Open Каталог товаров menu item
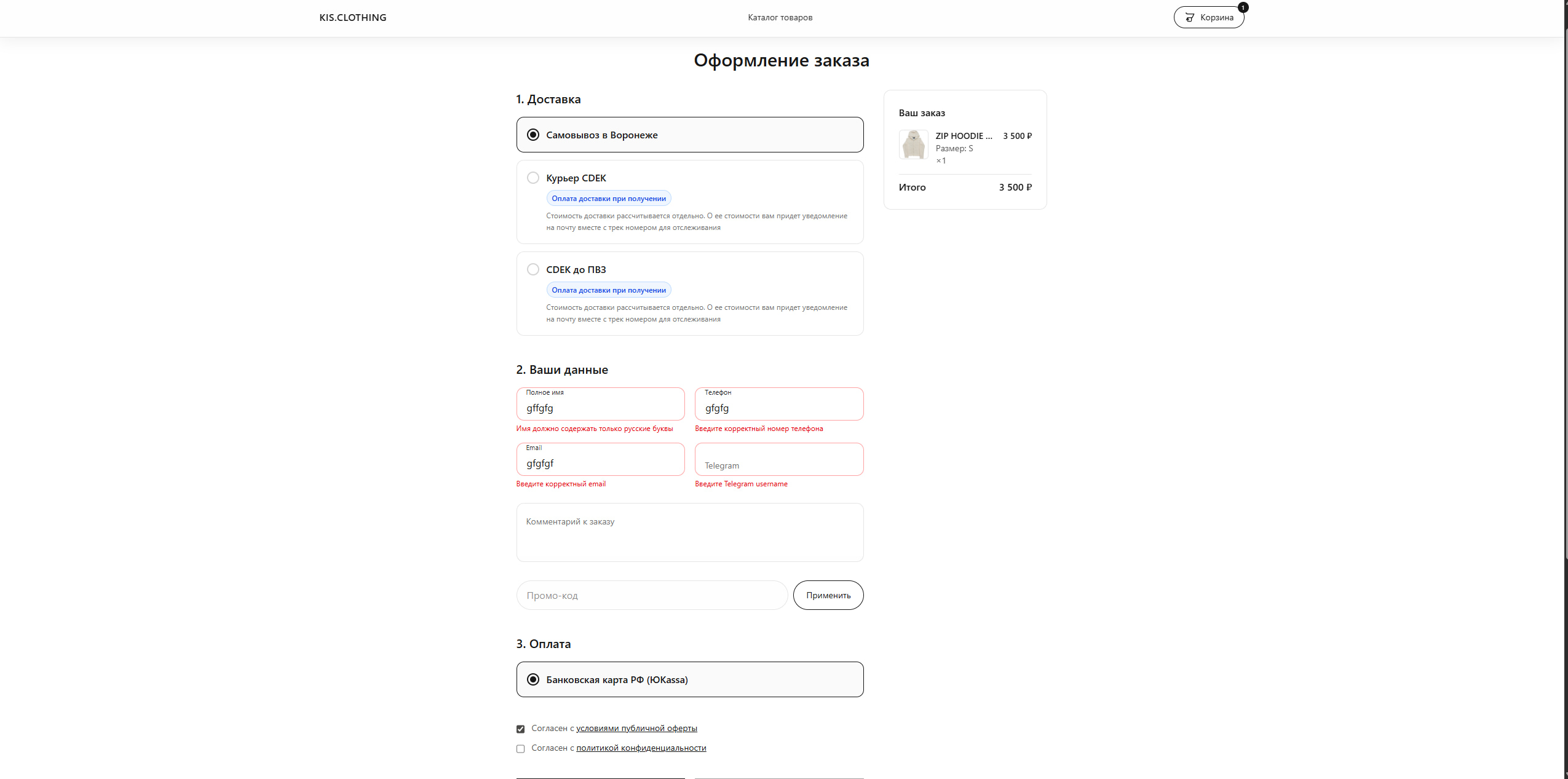 780,17
